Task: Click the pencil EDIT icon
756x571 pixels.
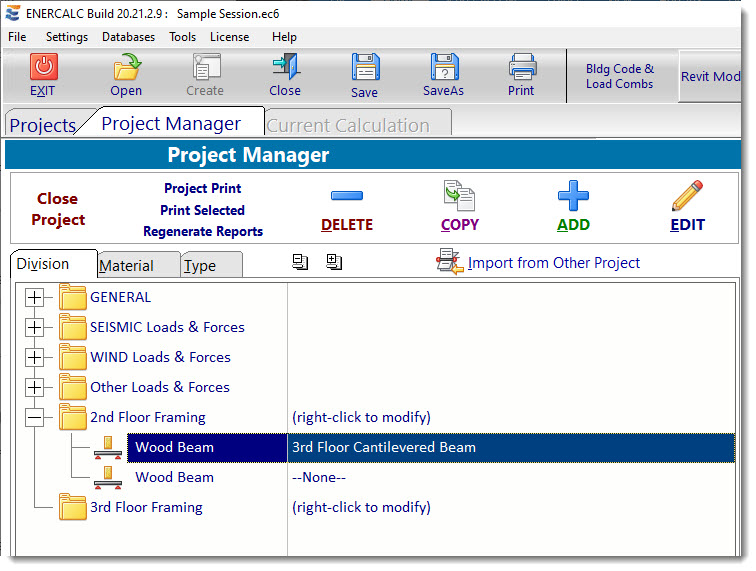Action: coord(687,194)
